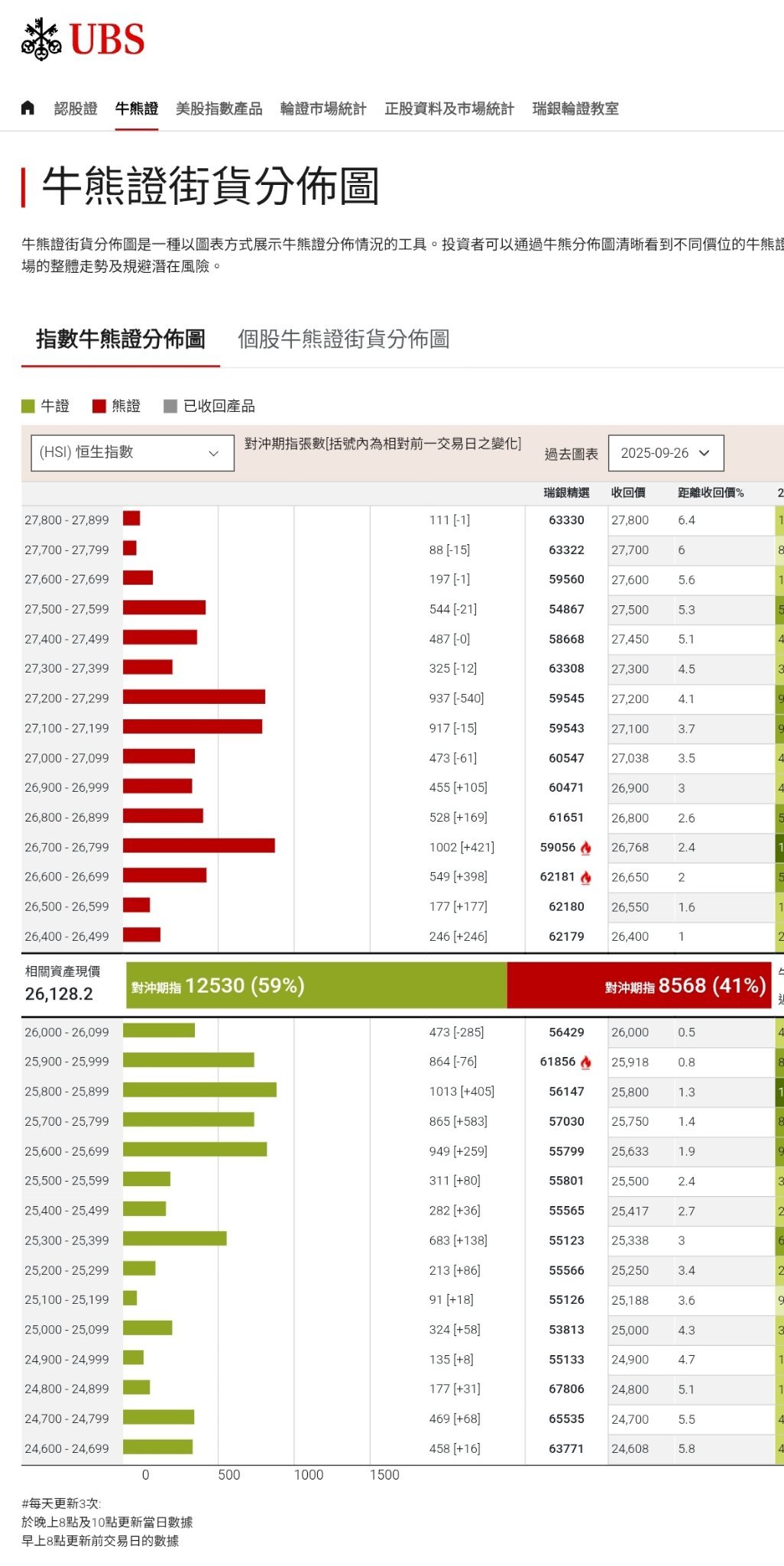Click red bar for 26,700 - 26,799 range
Viewport: 784px width, 1566px height.
pyautogui.click(x=199, y=845)
